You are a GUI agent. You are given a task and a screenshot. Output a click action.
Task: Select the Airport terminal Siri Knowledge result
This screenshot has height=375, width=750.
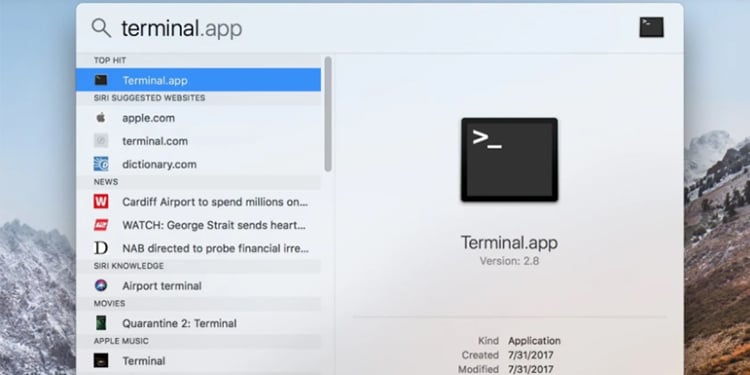(199, 286)
